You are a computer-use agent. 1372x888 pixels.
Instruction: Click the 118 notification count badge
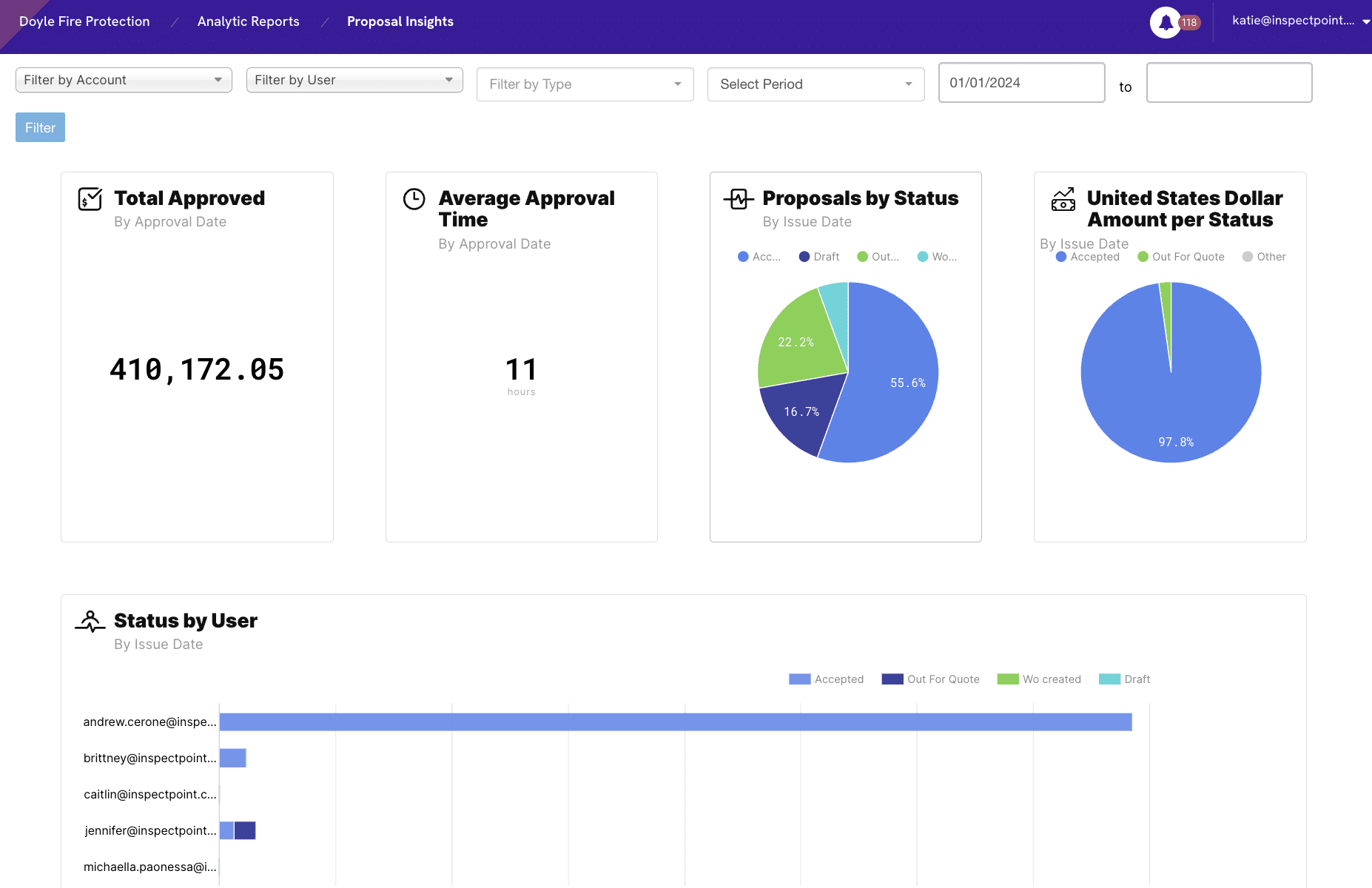1189,22
